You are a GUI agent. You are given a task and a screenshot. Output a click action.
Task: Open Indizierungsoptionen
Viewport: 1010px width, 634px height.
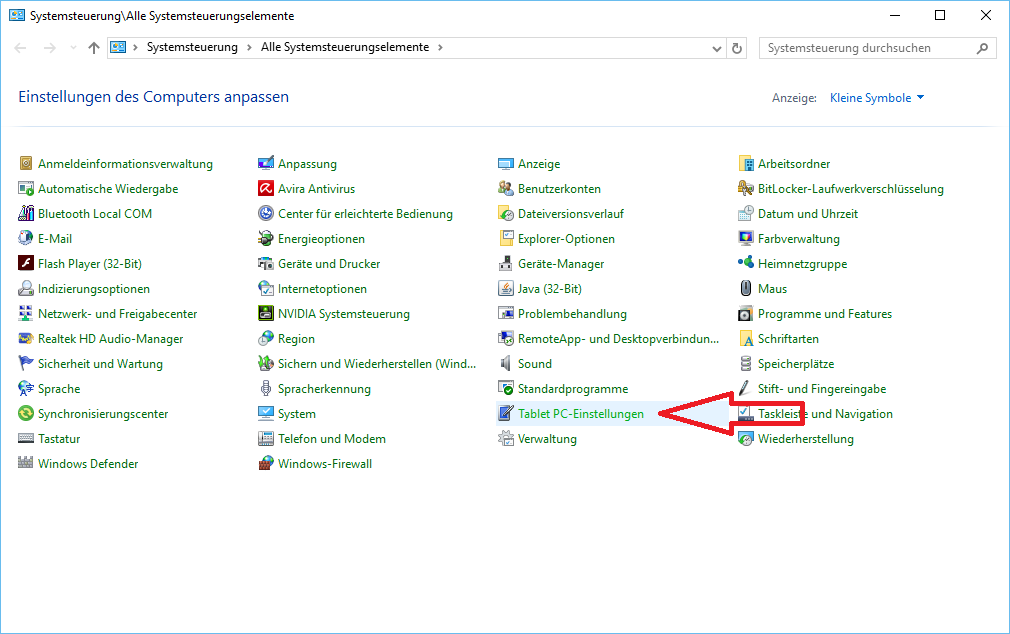(x=93, y=289)
